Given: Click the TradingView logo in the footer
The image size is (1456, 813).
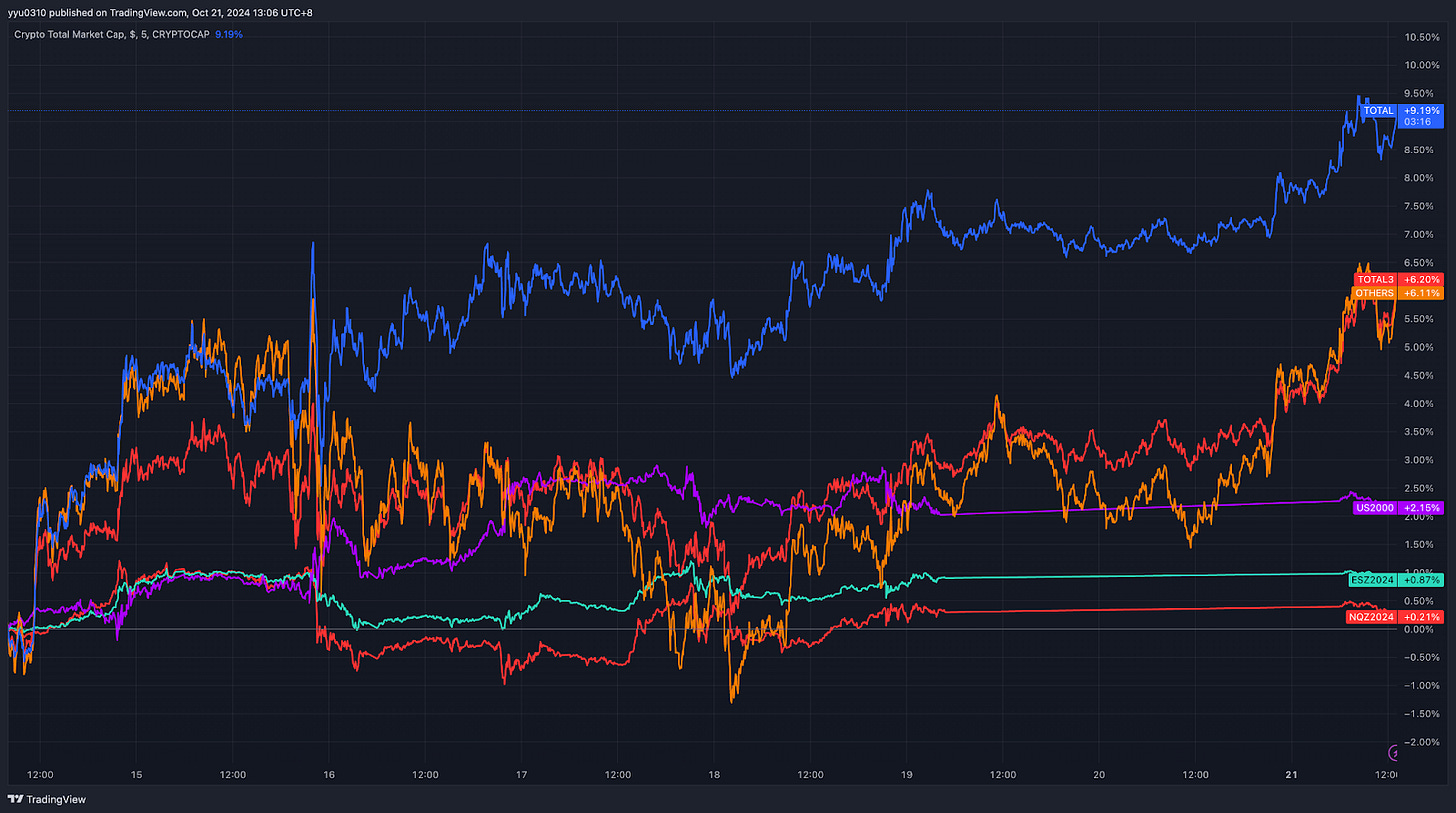Looking at the screenshot, I should tap(47, 799).
